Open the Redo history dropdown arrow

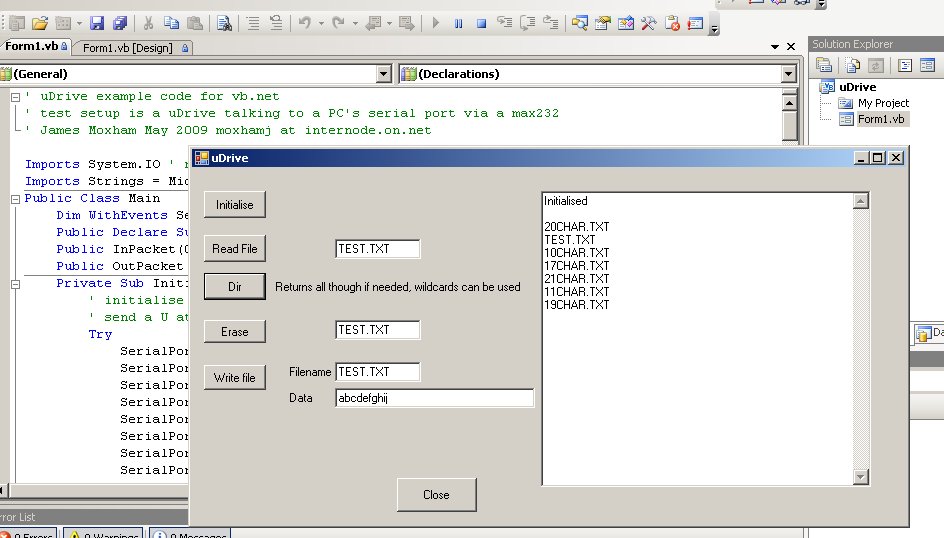click(x=355, y=23)
